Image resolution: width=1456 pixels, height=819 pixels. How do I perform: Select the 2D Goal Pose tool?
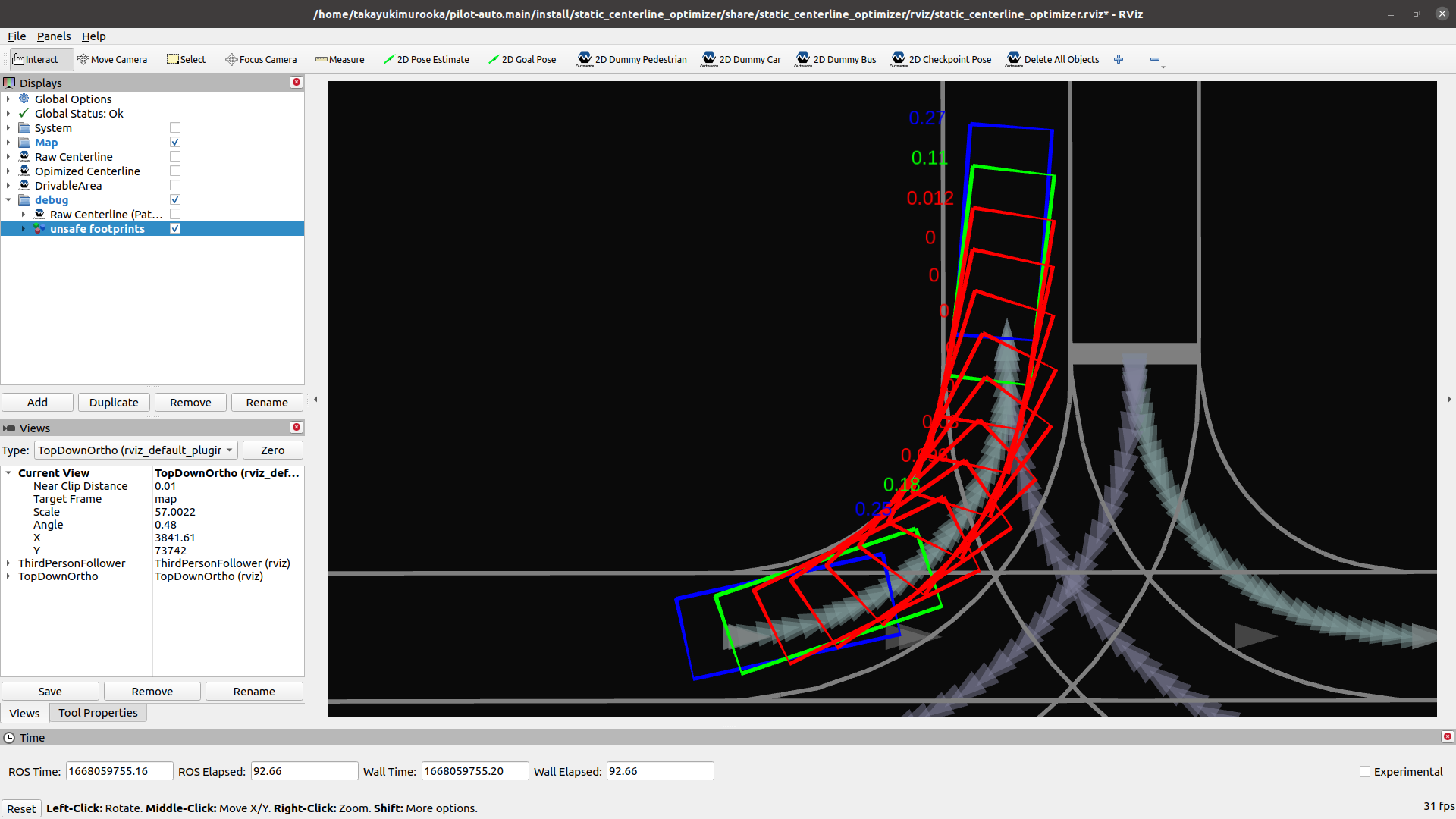point(522,59)
